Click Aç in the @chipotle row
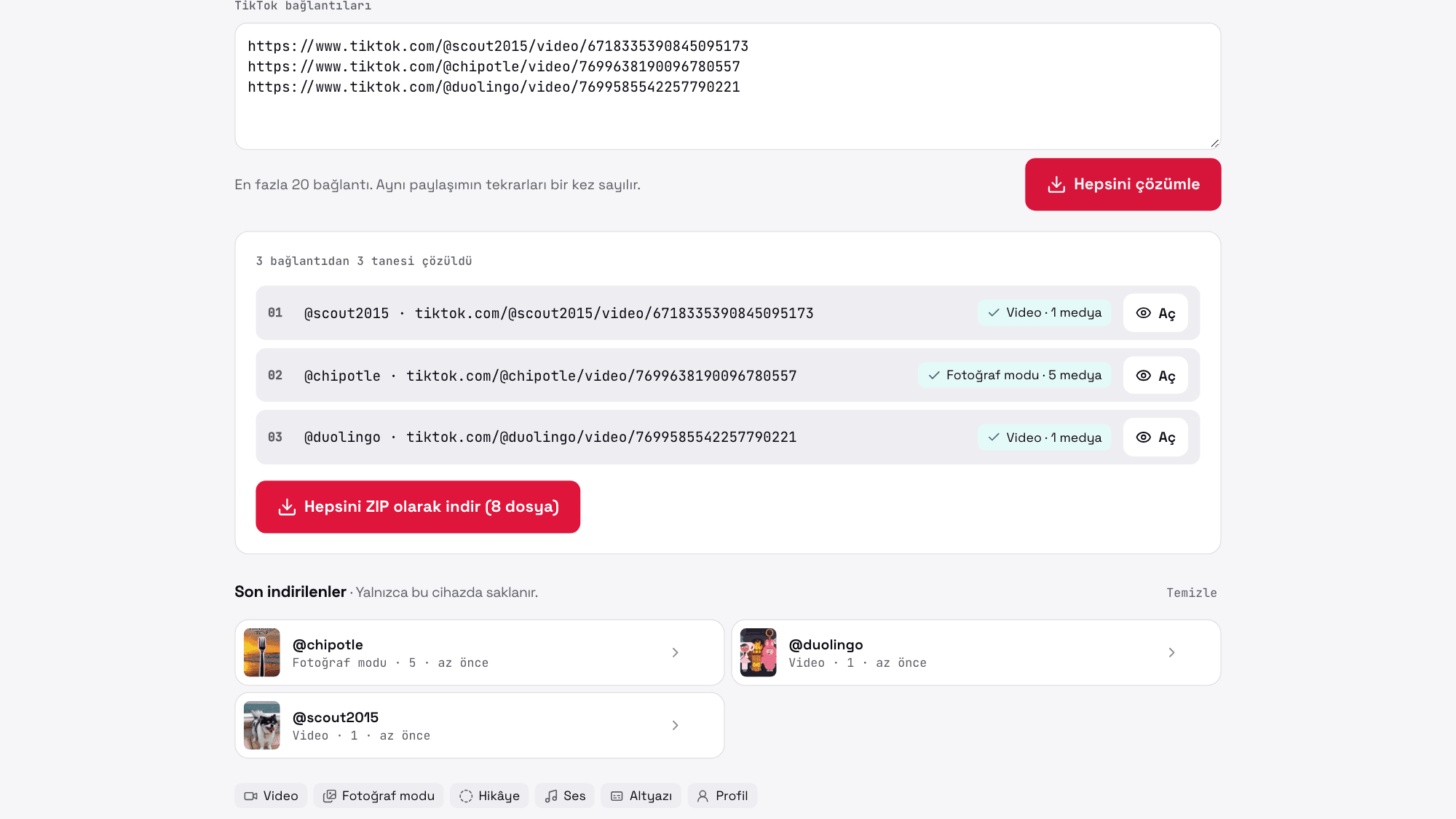The image size is (1456, 819). [x=1155, y=376]
